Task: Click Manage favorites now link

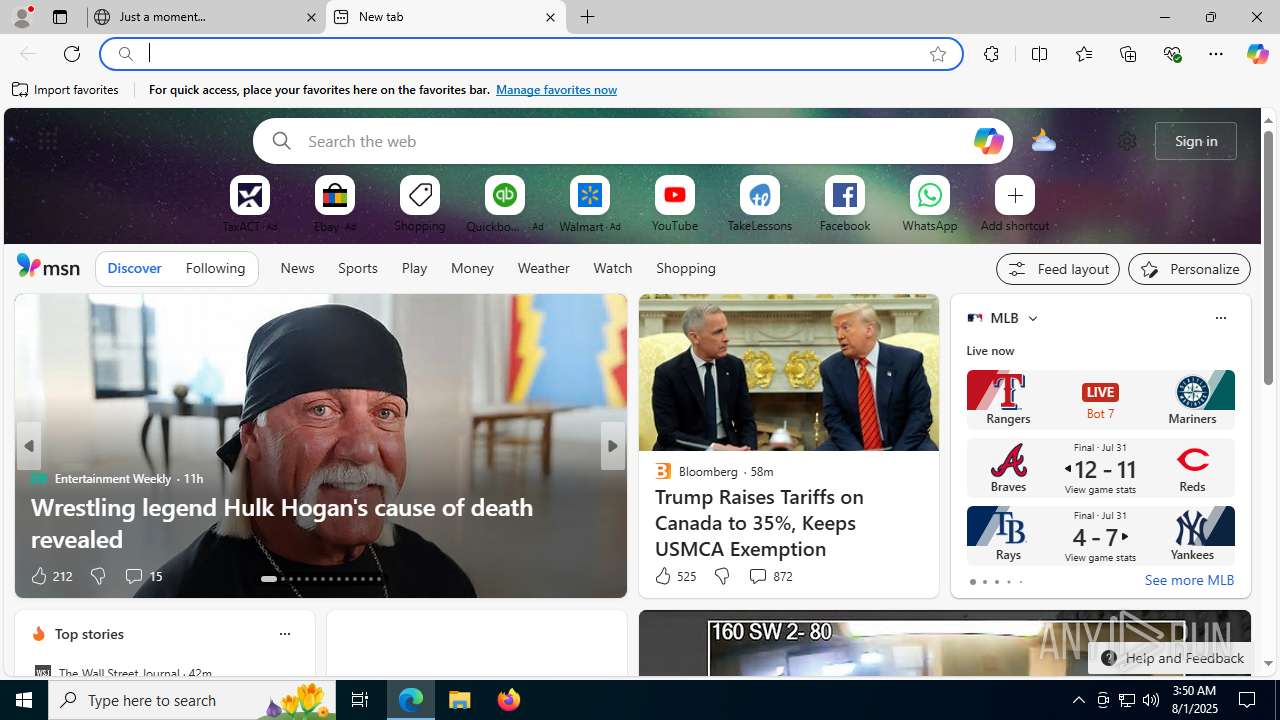Action: 556,90
